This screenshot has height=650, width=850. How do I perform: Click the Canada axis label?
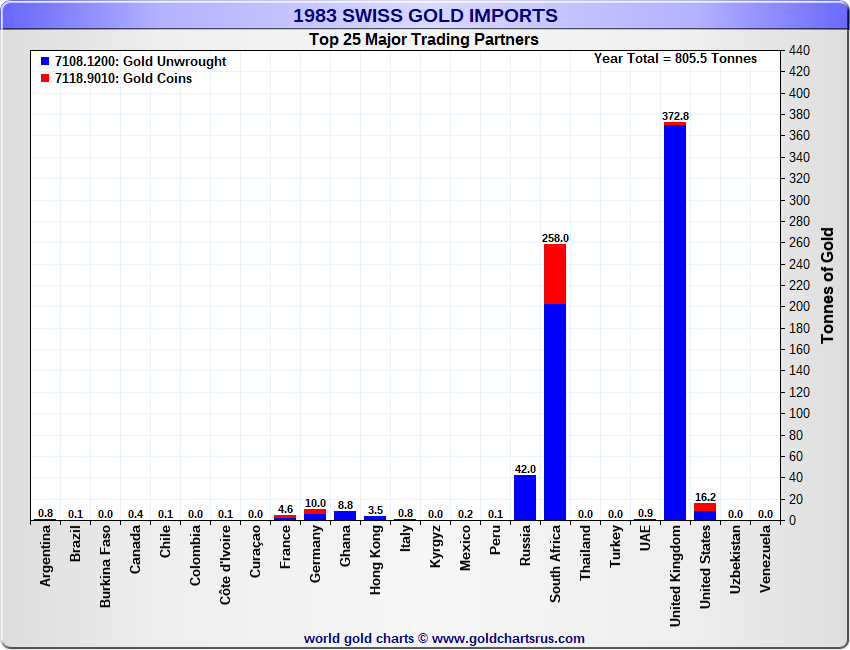tap(135, 549)
